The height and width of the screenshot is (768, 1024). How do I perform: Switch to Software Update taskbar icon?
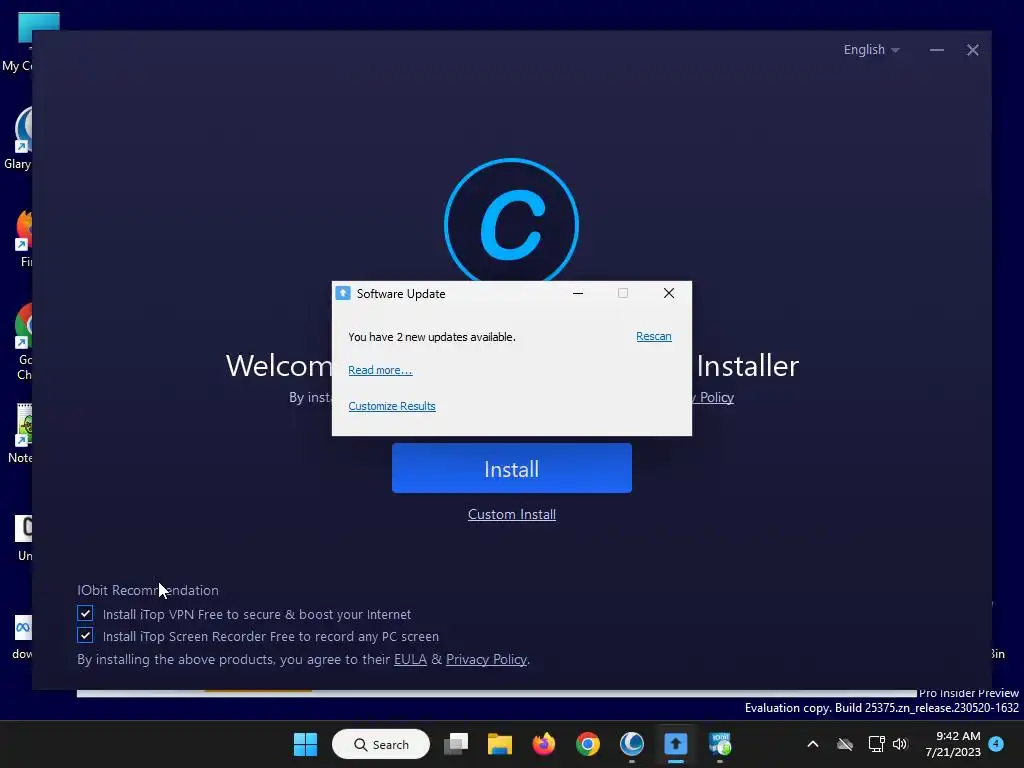[x=675, y=744]
